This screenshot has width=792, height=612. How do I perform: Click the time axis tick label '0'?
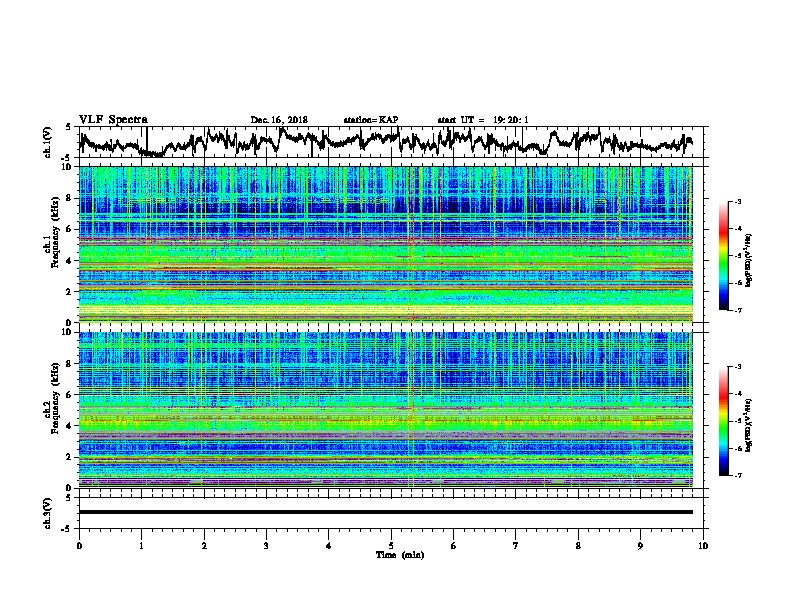point(79,546)
